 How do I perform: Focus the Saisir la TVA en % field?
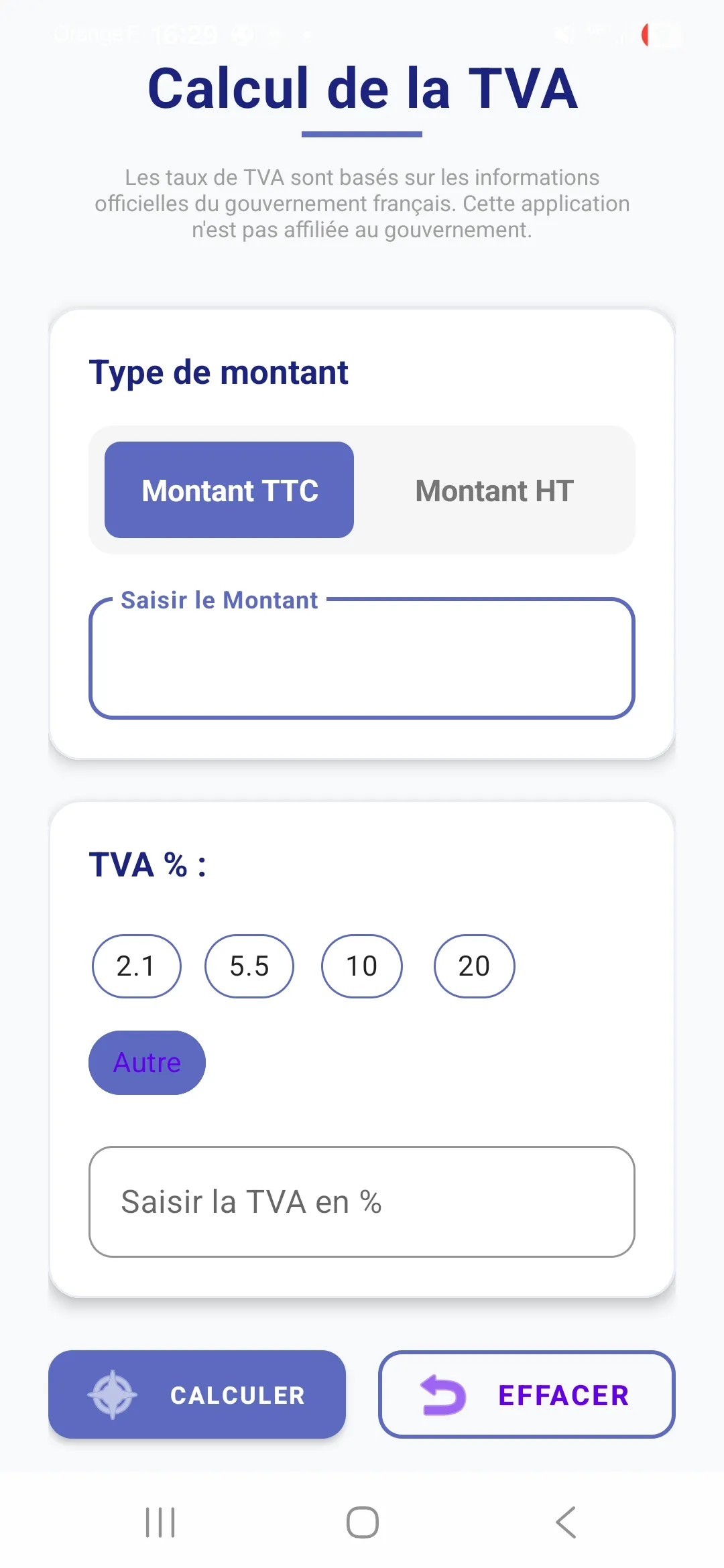(362, 1202)
